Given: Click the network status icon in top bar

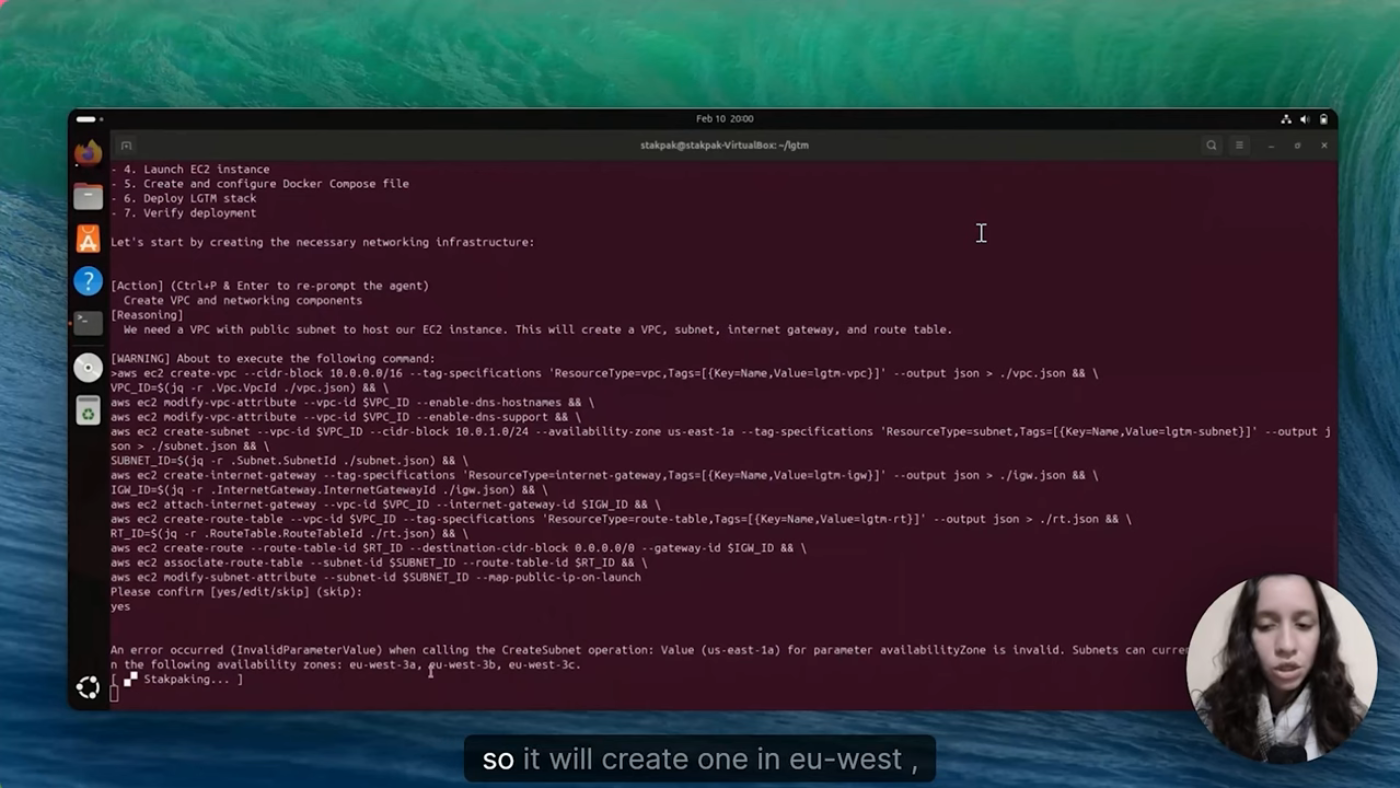Looking at the screenshot, I should pyautogui.click(x=1286, y=119).
